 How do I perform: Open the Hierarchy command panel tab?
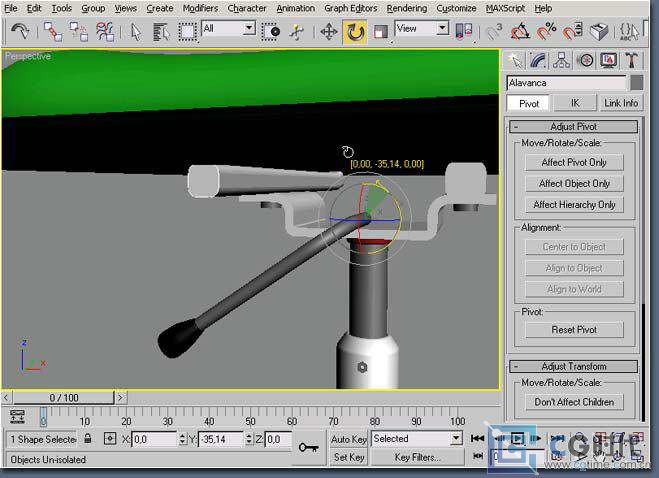point(561,61)
